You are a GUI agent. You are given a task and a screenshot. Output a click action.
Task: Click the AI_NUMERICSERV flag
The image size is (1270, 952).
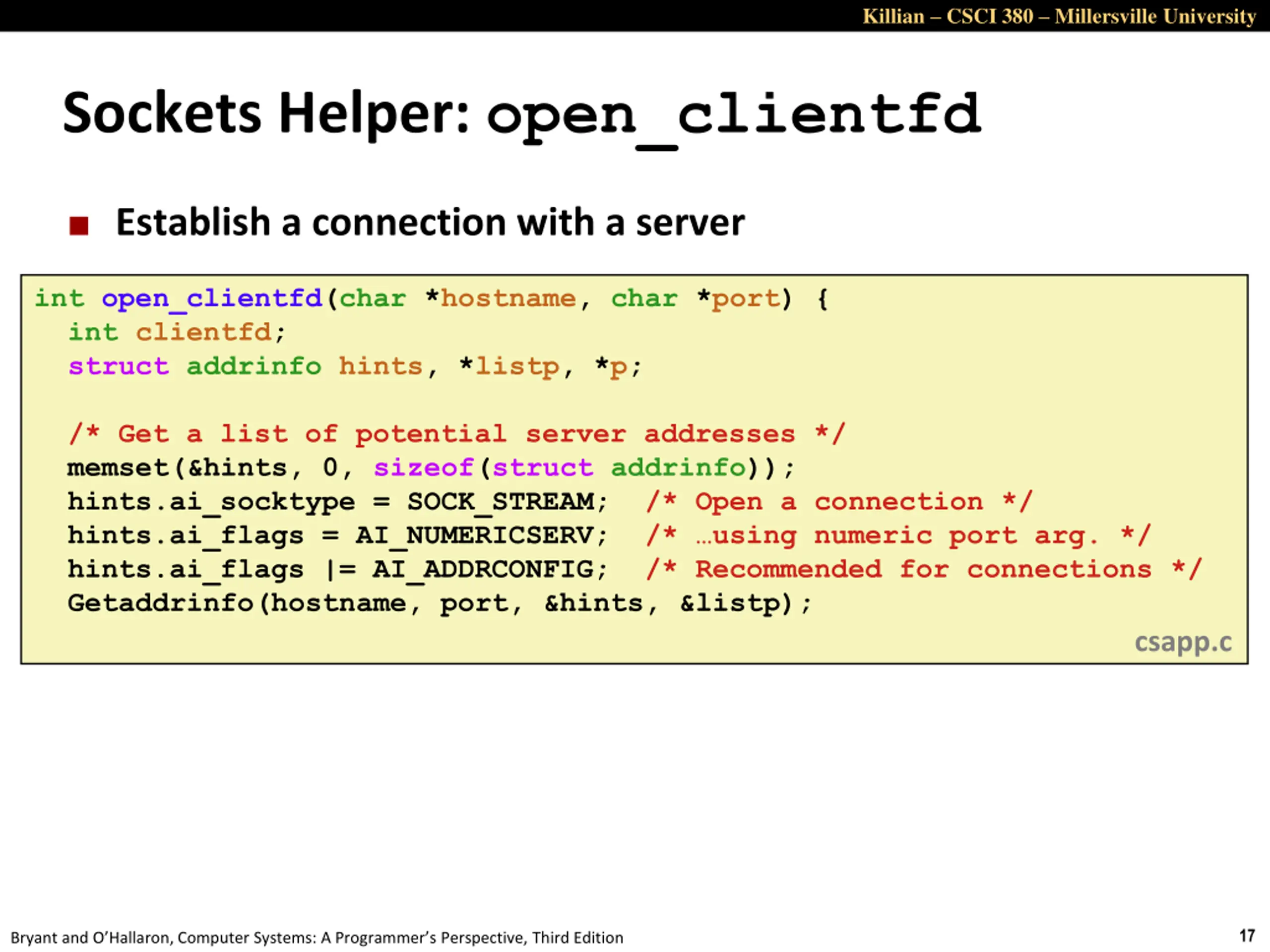click(x=475, y=536)
